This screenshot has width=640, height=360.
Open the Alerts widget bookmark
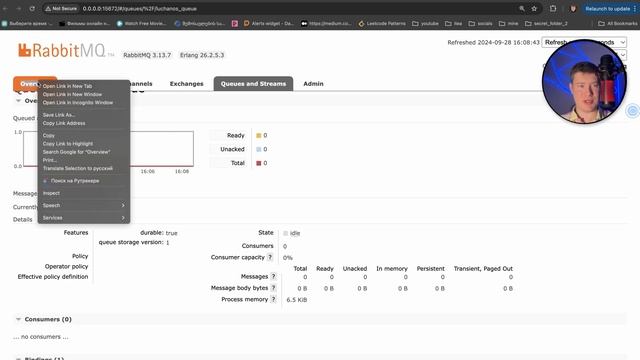pos(269,24)
